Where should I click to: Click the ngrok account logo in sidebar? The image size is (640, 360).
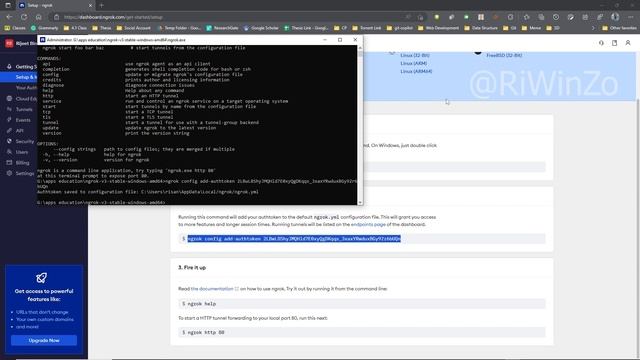[x=9, y=43]
